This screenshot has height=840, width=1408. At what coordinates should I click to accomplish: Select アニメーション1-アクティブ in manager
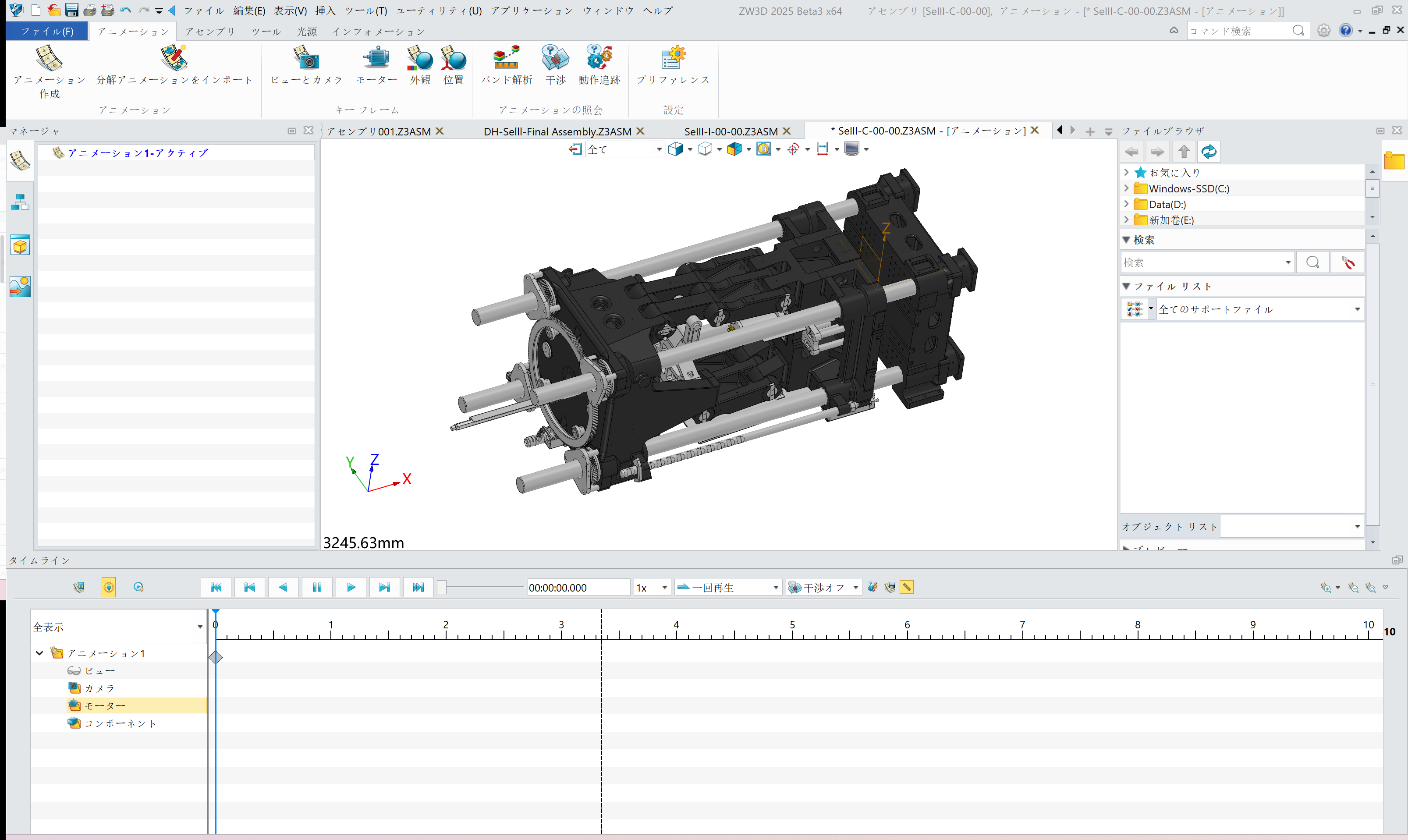(138, 153)
